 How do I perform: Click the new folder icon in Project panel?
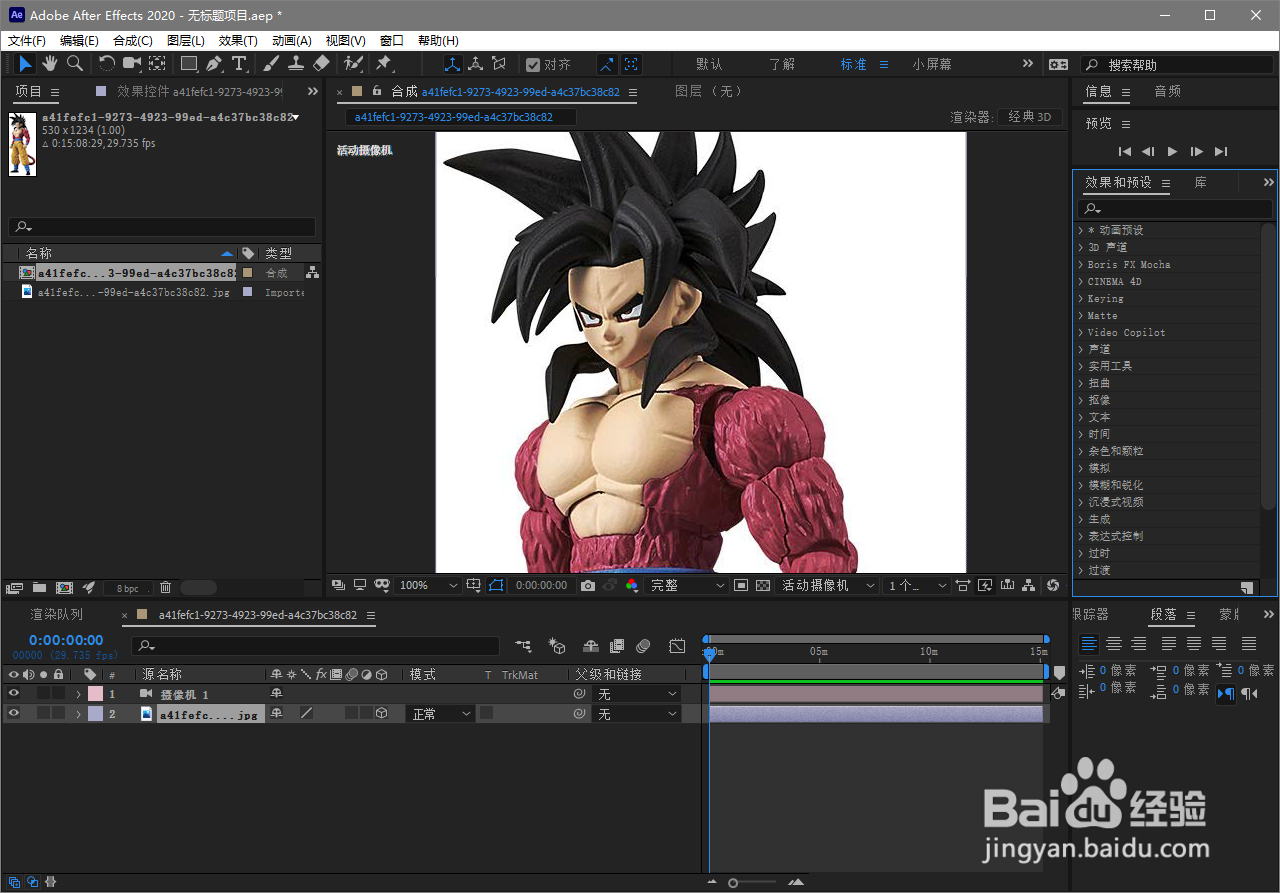[x=40, y=588]
